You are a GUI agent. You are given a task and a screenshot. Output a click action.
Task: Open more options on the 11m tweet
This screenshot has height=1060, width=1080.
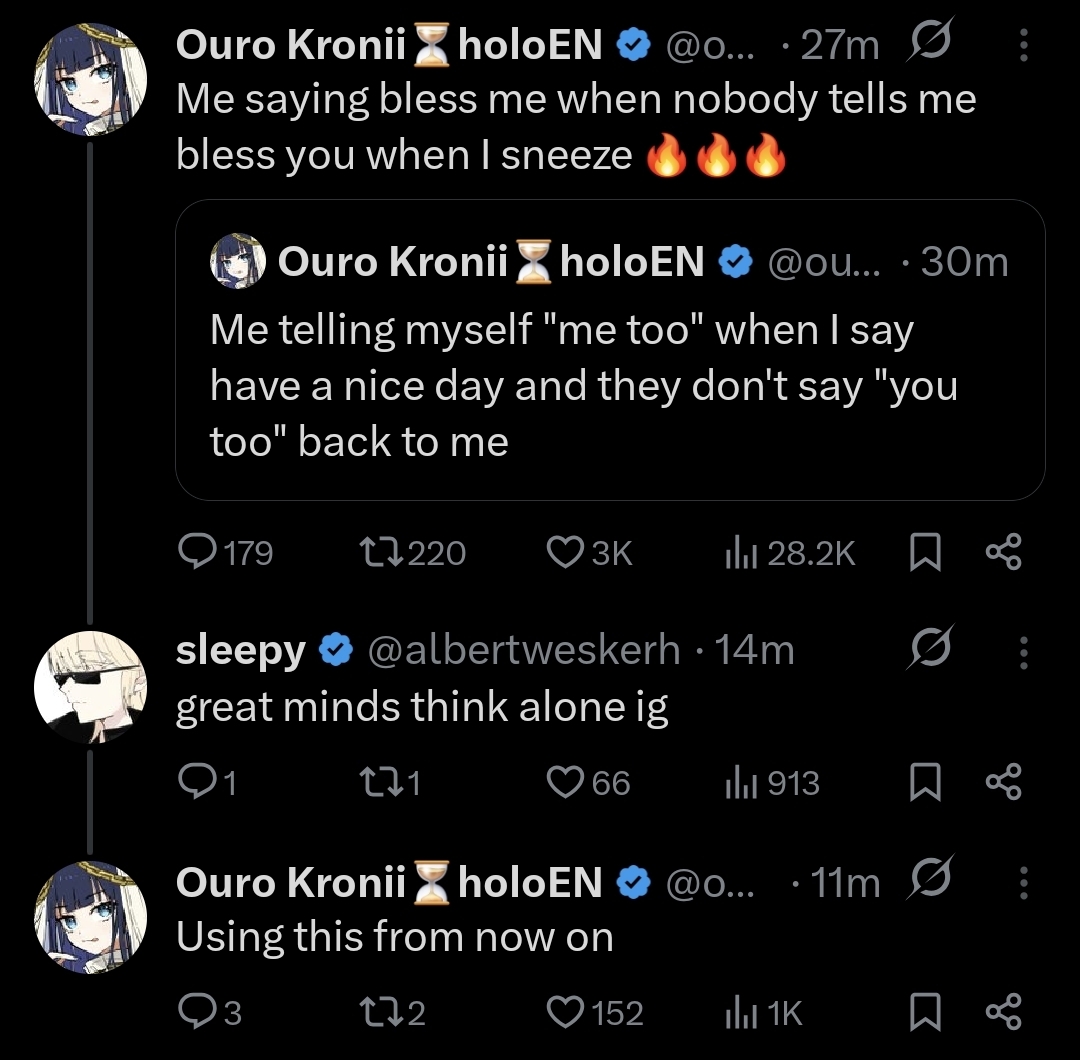1024,883
